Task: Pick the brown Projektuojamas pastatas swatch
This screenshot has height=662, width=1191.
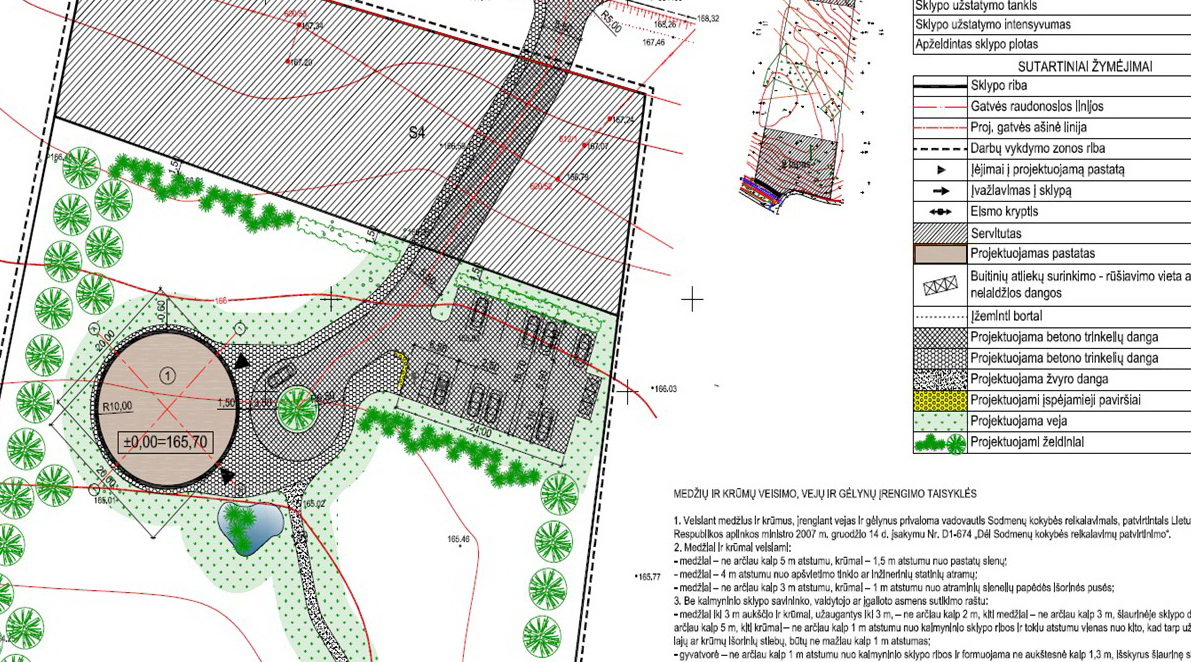Action: (940, 255)
